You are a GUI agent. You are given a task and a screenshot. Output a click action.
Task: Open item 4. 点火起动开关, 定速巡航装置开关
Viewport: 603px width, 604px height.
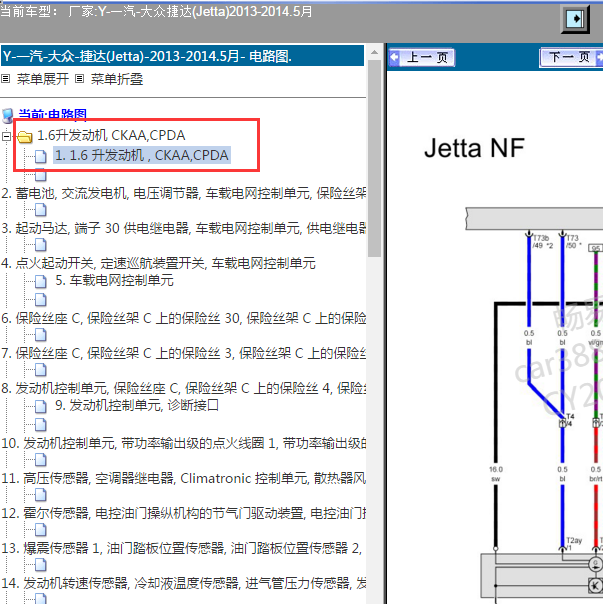(x=158, y=263)
